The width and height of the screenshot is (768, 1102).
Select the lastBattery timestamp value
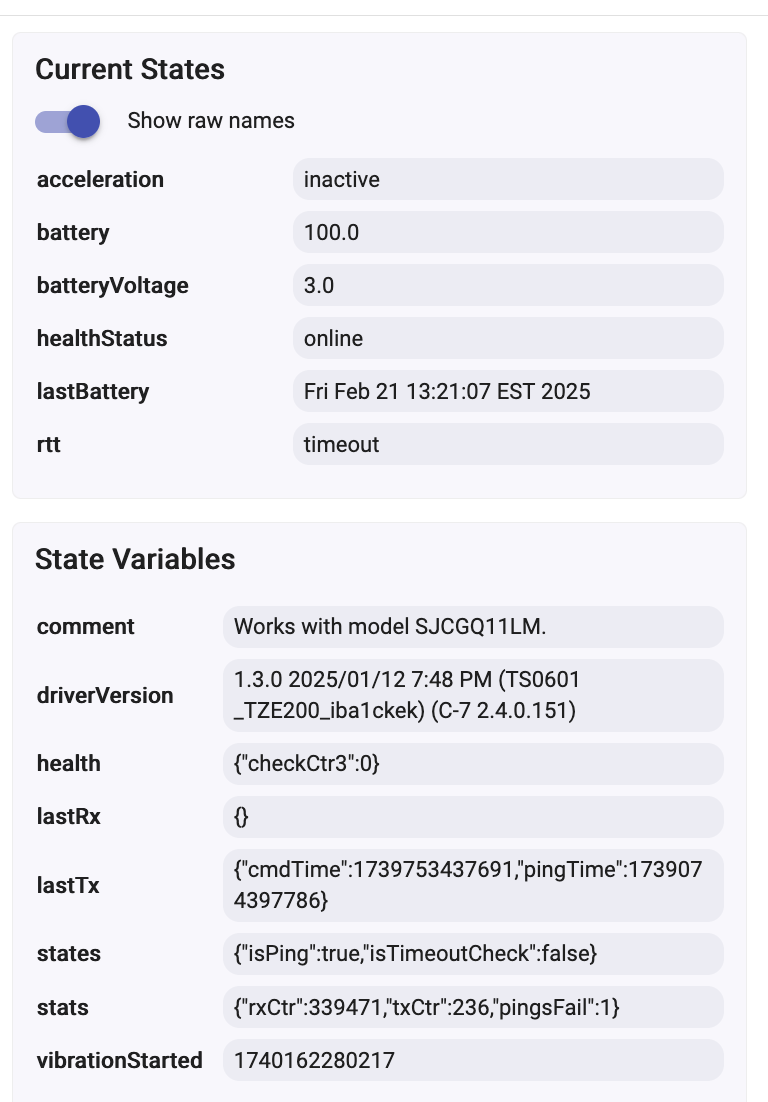[447, 392]
